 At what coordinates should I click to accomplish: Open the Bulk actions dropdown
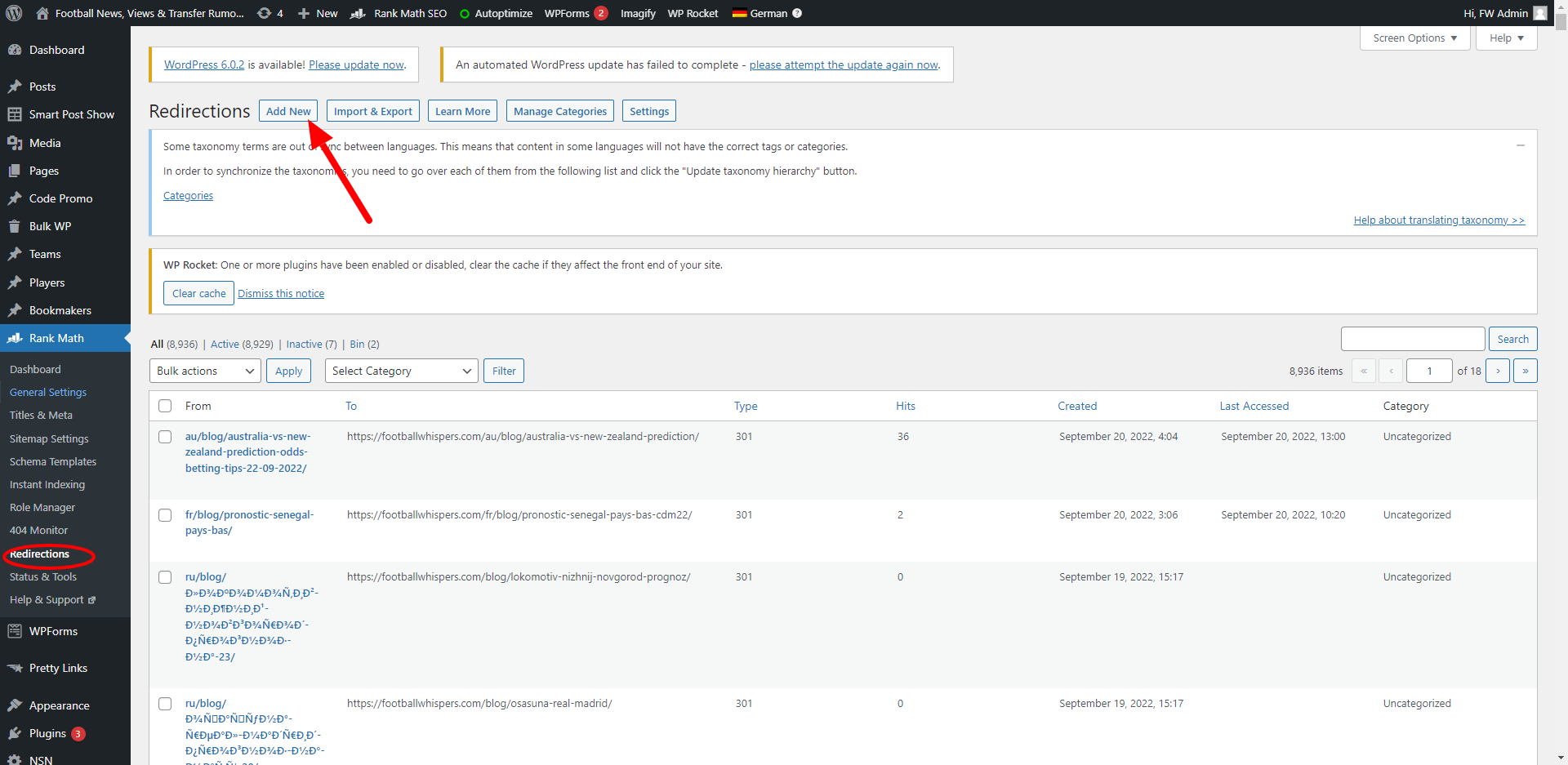[x=205, y=371]
